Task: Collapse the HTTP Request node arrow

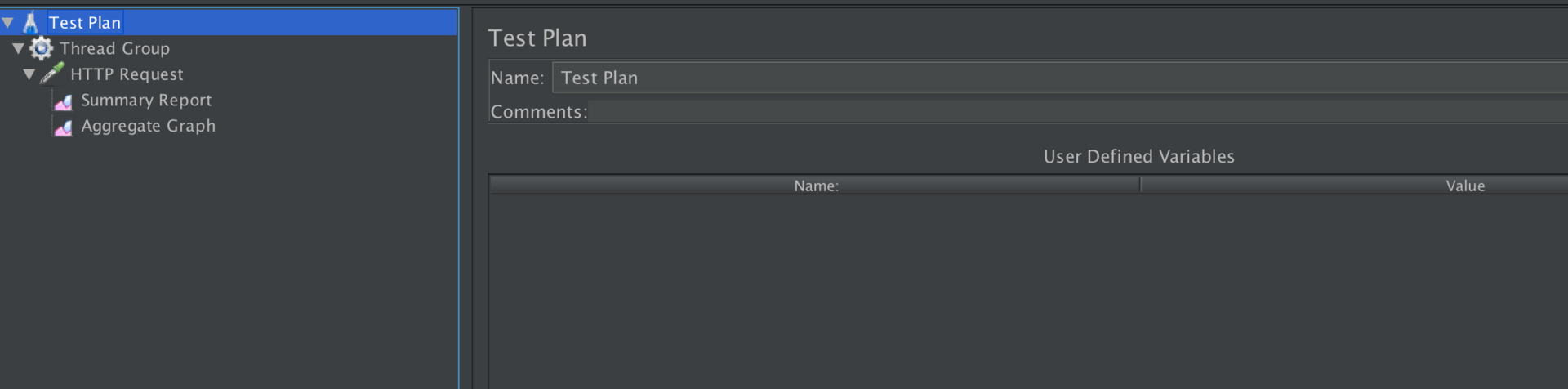Action: [29, 74]
